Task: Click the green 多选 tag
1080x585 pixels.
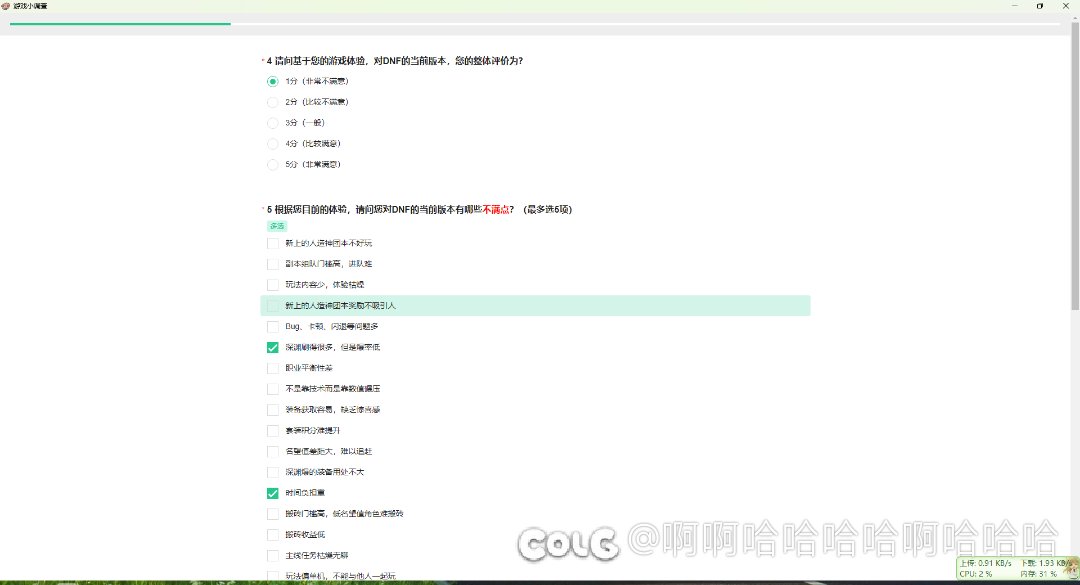Action: pyautogui.click(x=277, y=226)
